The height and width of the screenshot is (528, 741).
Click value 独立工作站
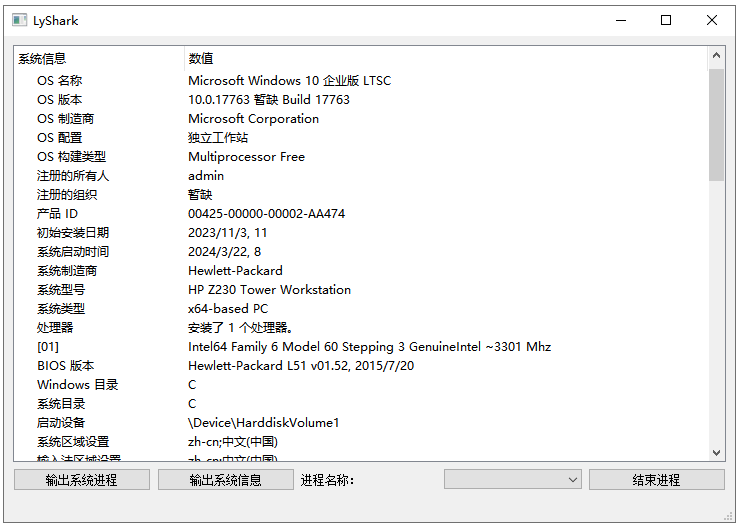coord(218,138)
